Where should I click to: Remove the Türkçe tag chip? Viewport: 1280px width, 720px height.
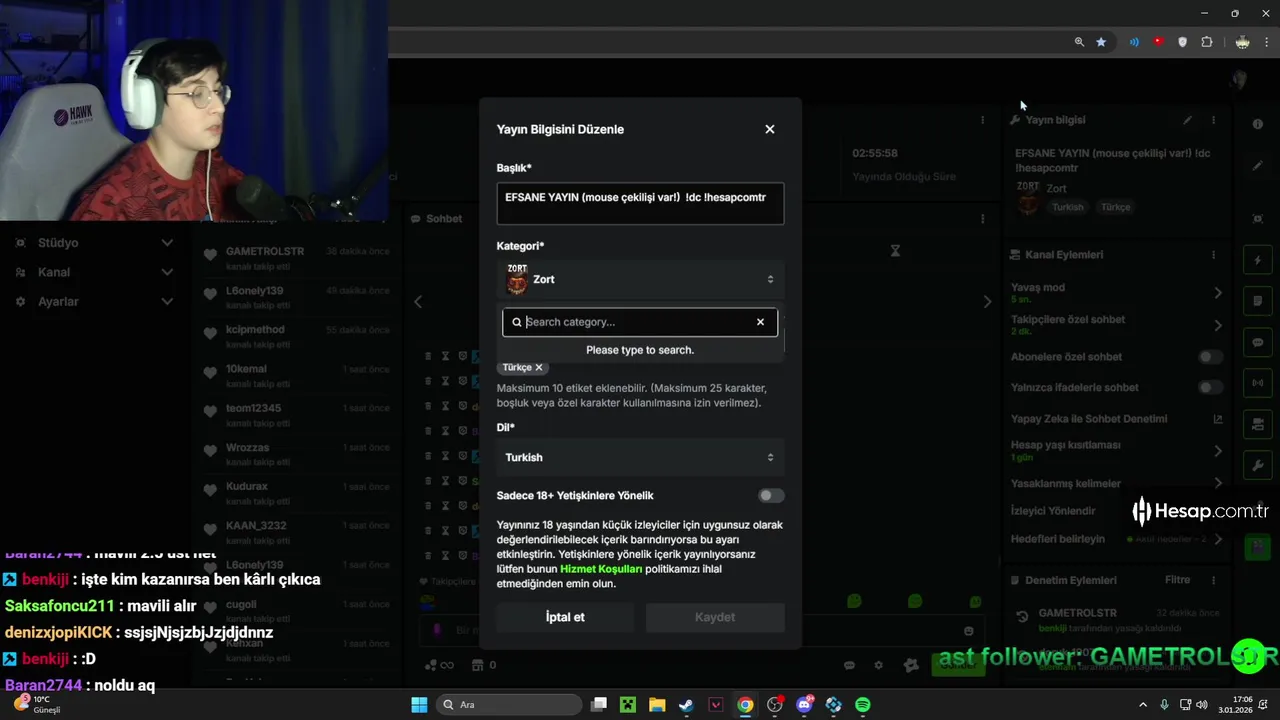tap(539, 368)
